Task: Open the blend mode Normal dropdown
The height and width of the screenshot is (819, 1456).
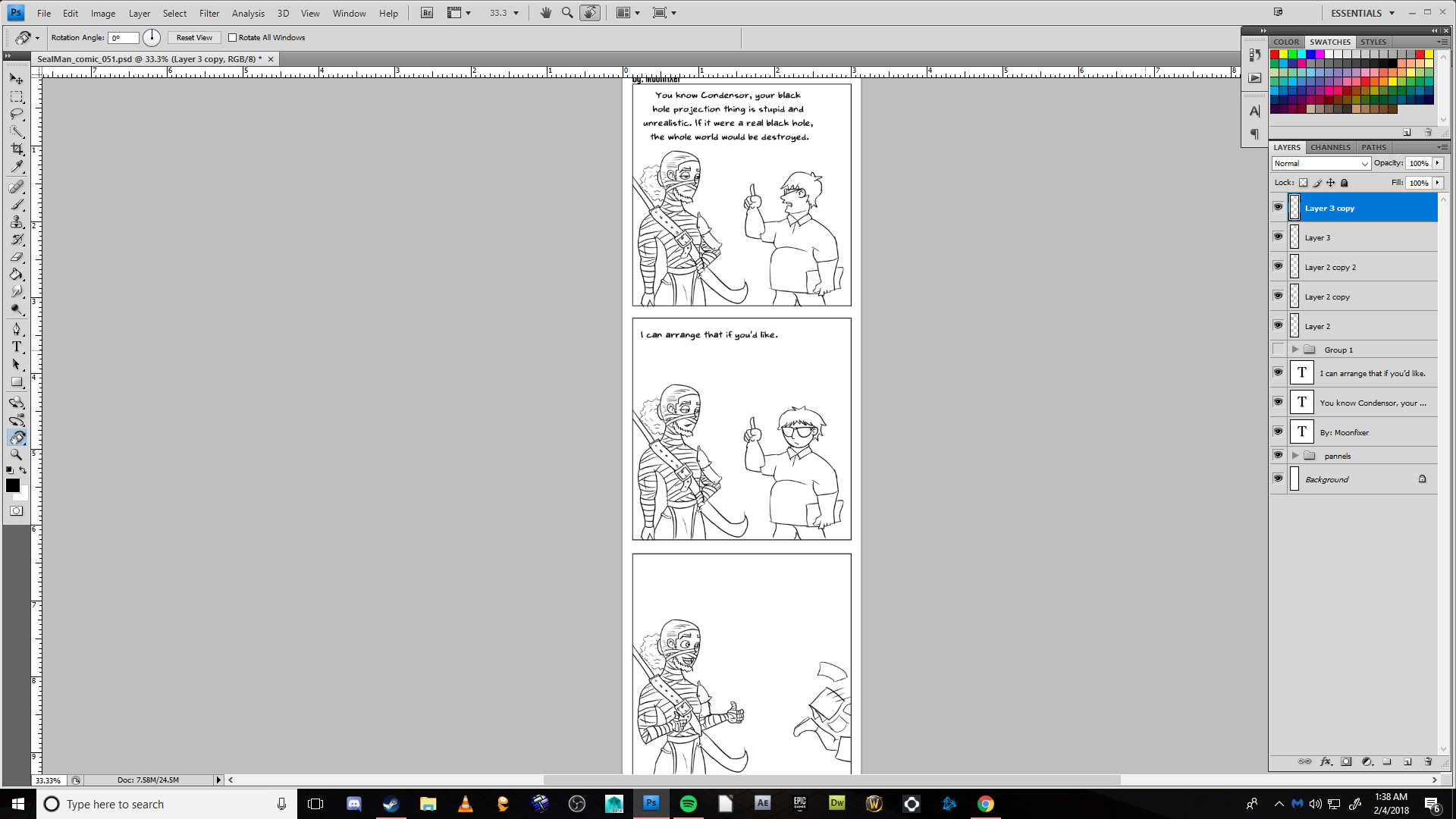Action: (x=1320, y=164)
